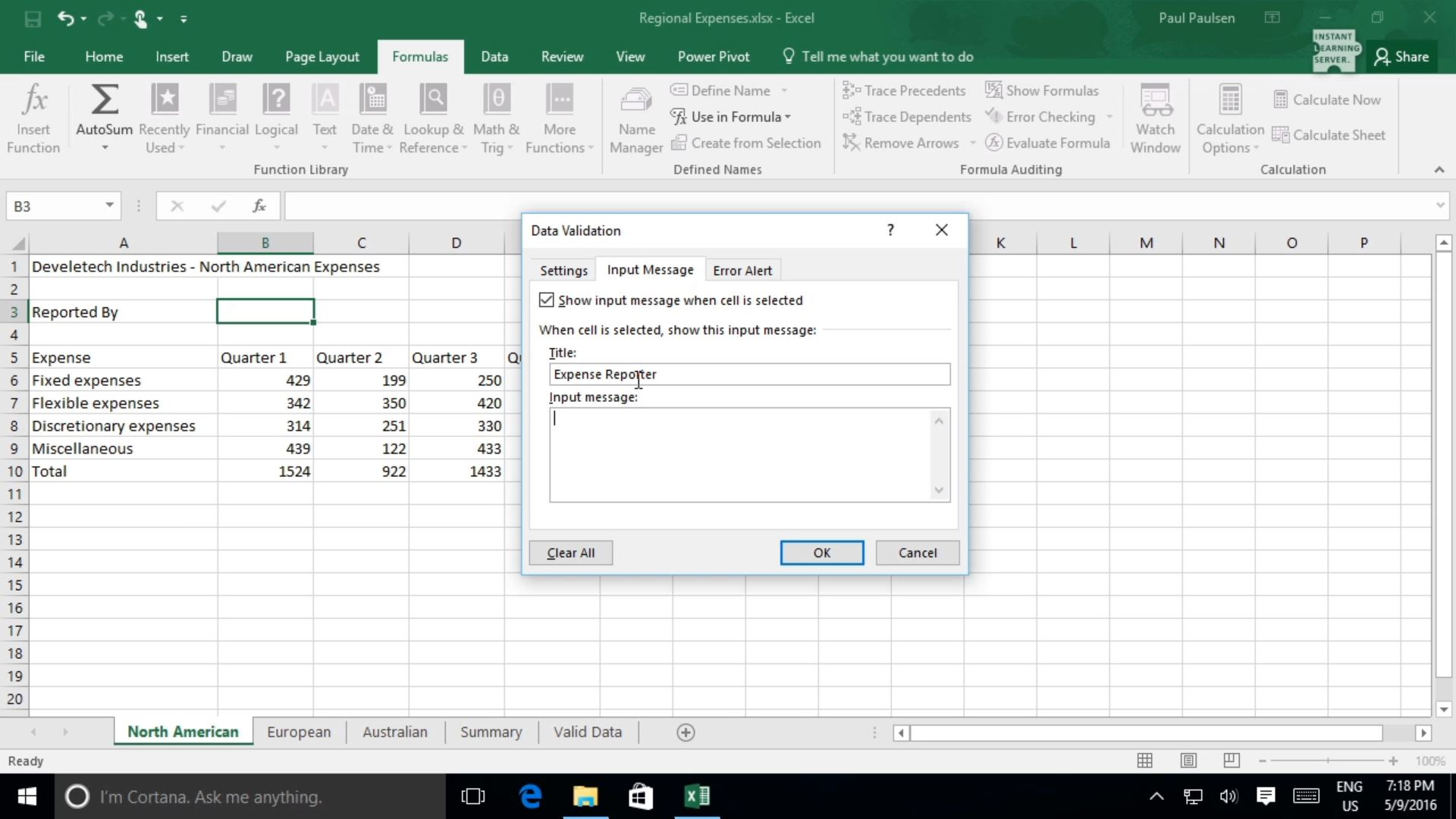Click Trace Precedents
Screen dimensions: 1456x819
[905, 90]
